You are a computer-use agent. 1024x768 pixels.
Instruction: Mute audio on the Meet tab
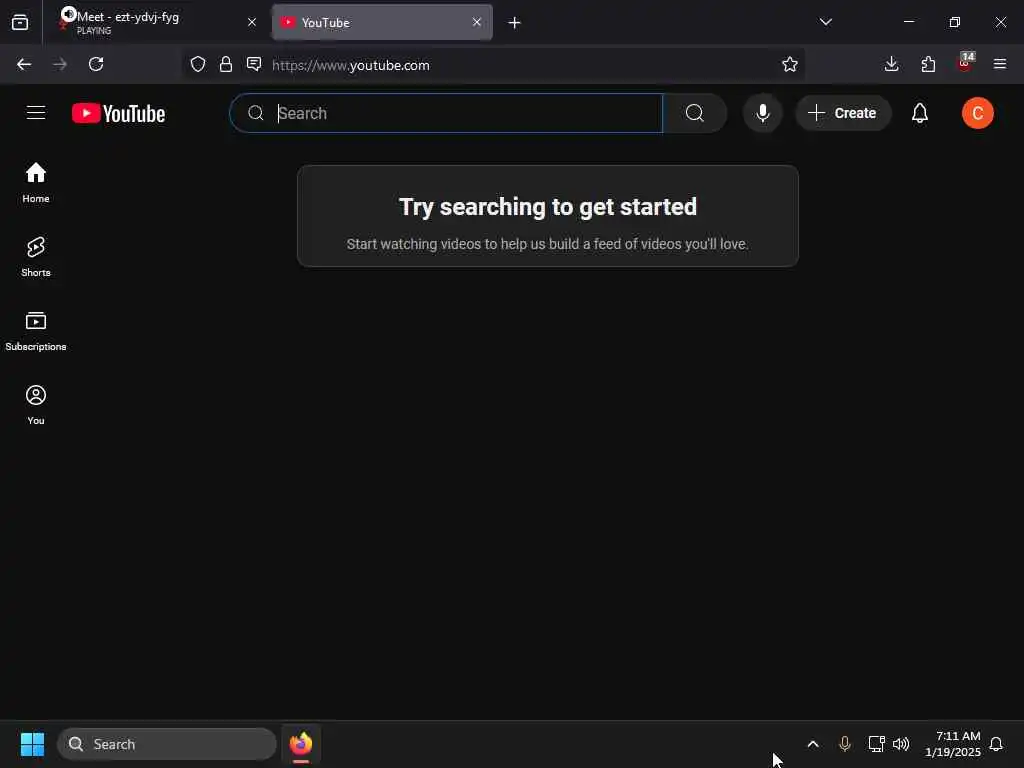(68, 14)
